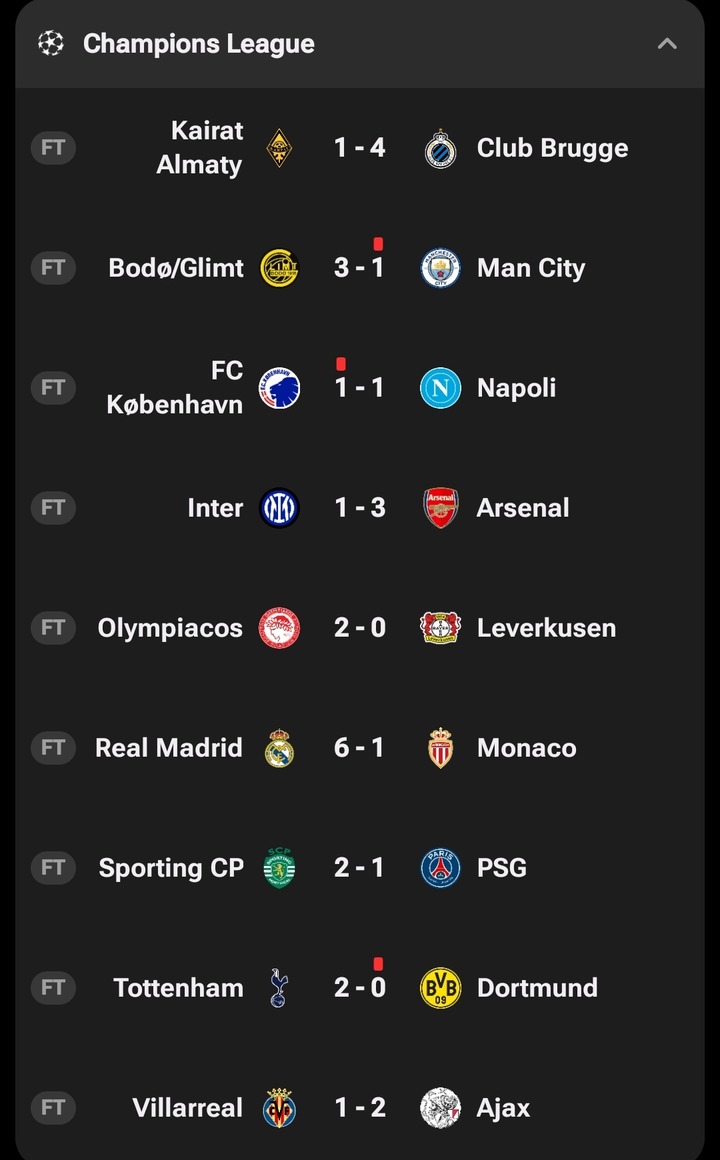
Task: Click the Club Brugge crest
Action: (440, 148)
